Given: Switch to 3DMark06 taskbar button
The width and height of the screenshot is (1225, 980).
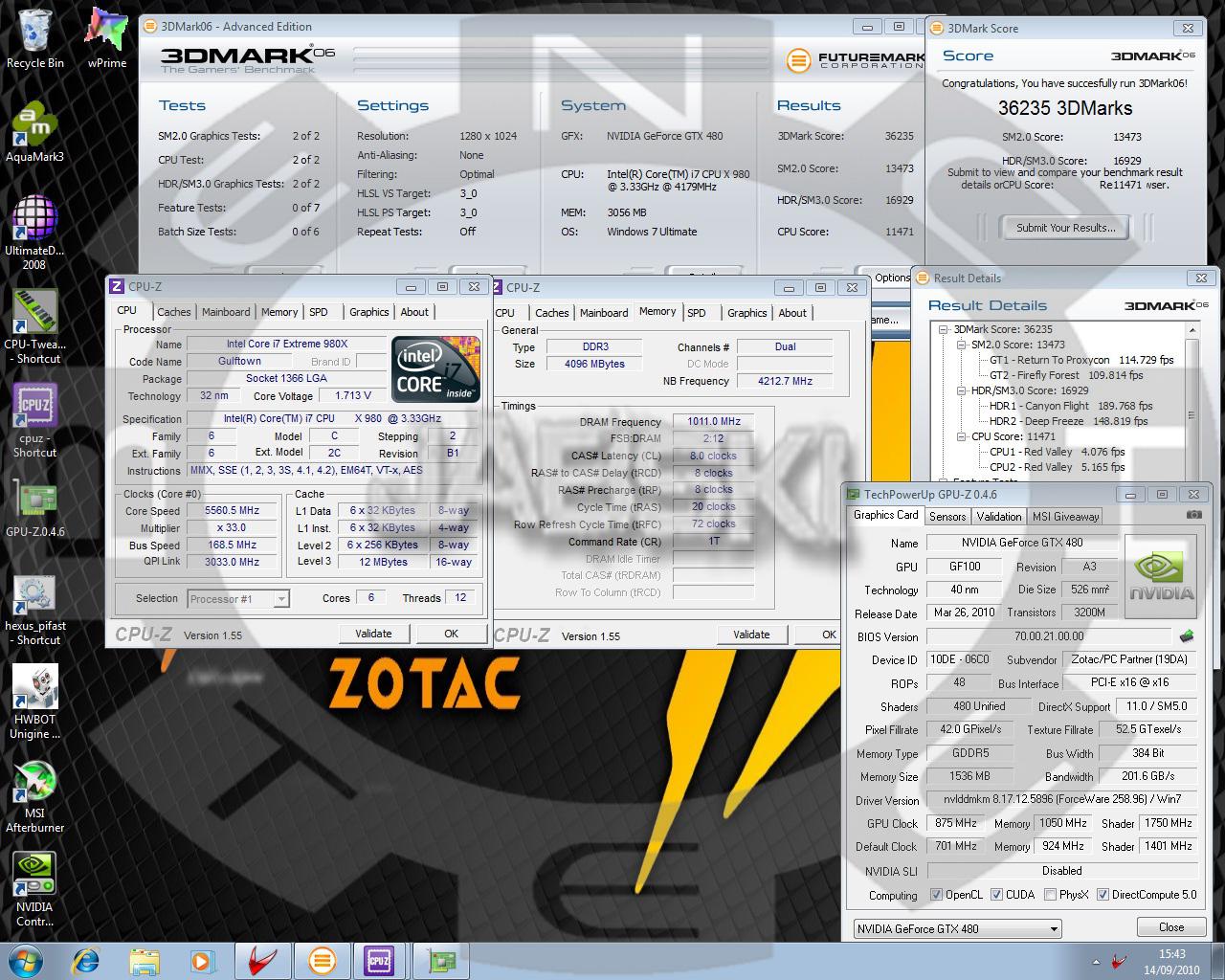Looking at the screenshot, I should (x=322, y=960).
